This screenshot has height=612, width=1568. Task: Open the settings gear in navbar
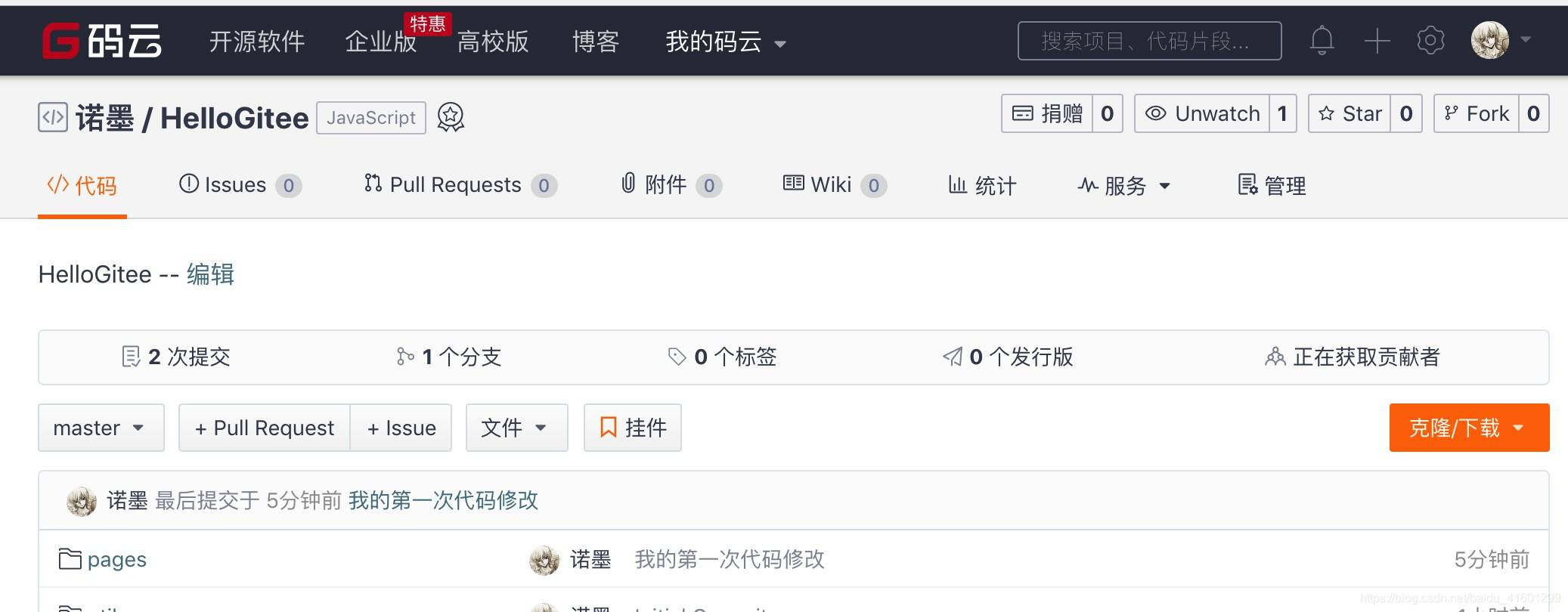1430,40
